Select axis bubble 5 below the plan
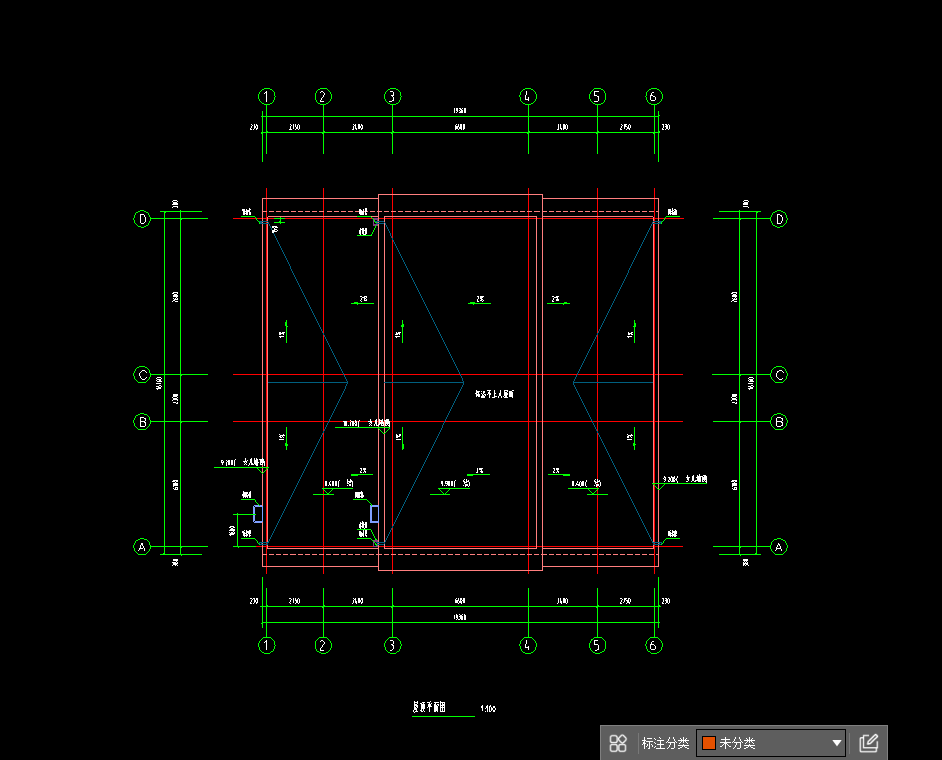Screen dimensions: 942x760 point(597,645)
